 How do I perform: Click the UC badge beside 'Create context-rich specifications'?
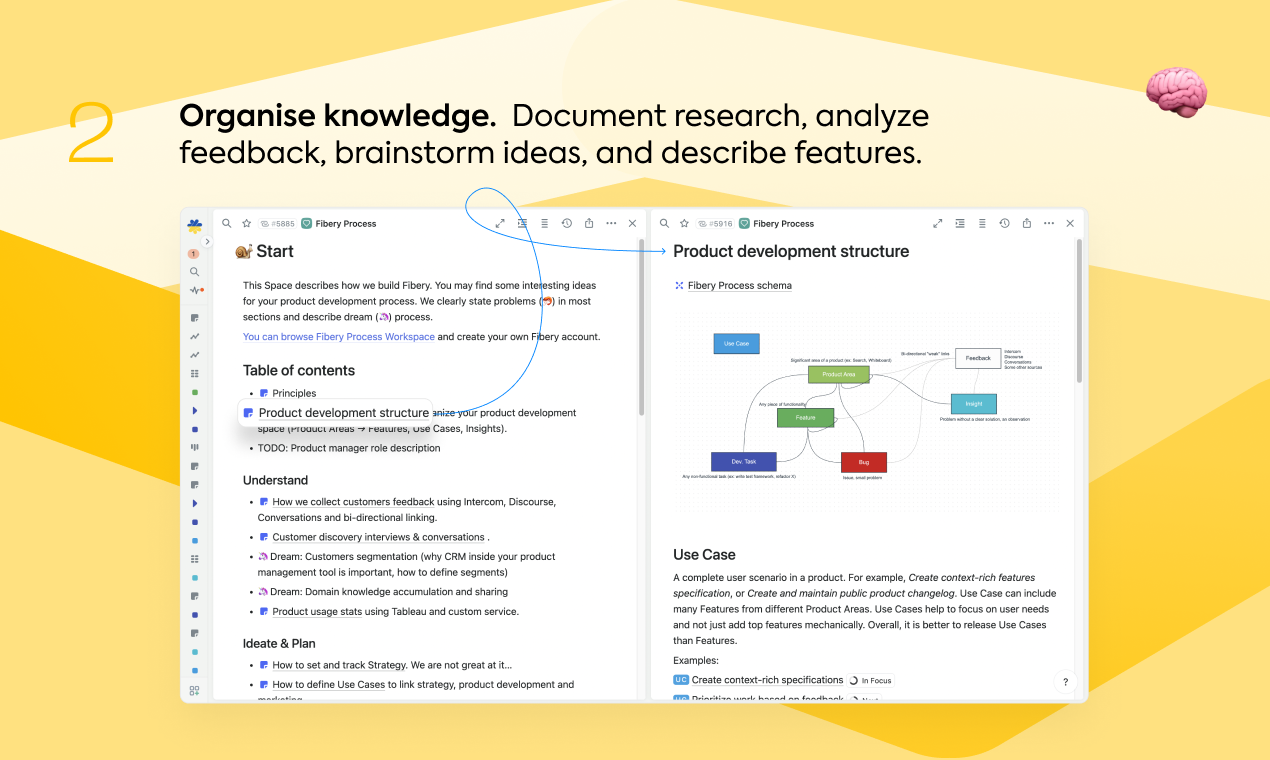point(681,680)
